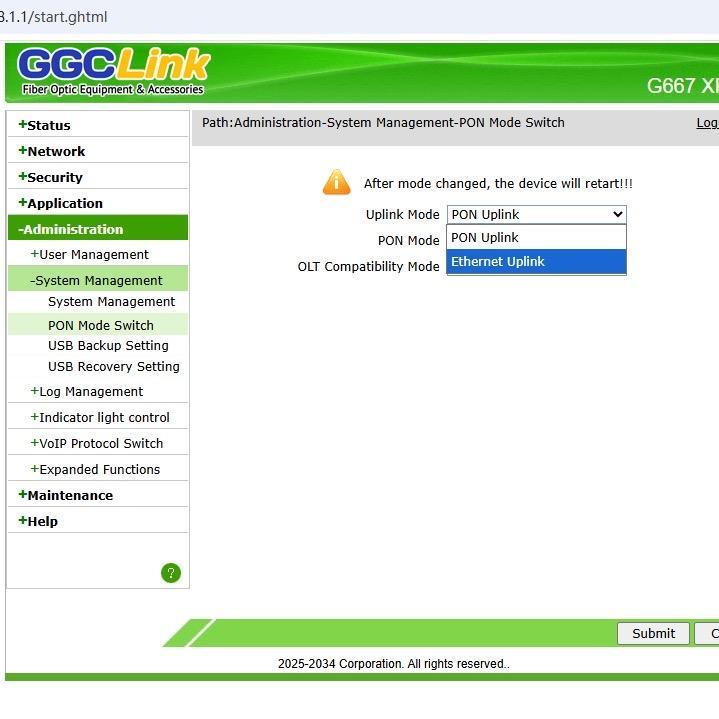The image size is (719, 719).
Task: Click the Uplink Mode combo box
Action: (x=535, y=214)
